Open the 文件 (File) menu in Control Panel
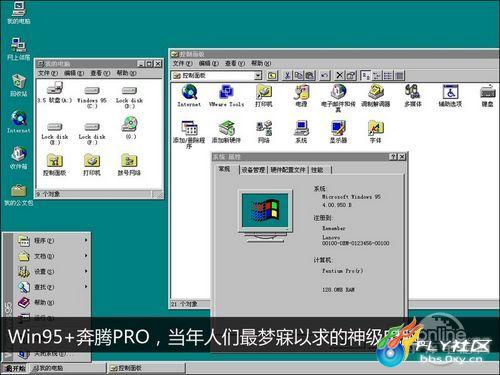Viewport: 500px width, 375px height. point(182,63)
